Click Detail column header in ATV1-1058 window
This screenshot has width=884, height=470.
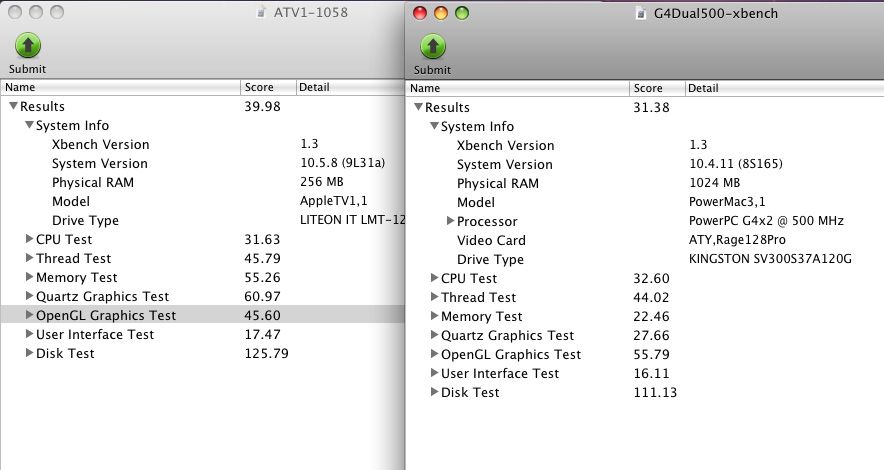[x=350, y=87]
